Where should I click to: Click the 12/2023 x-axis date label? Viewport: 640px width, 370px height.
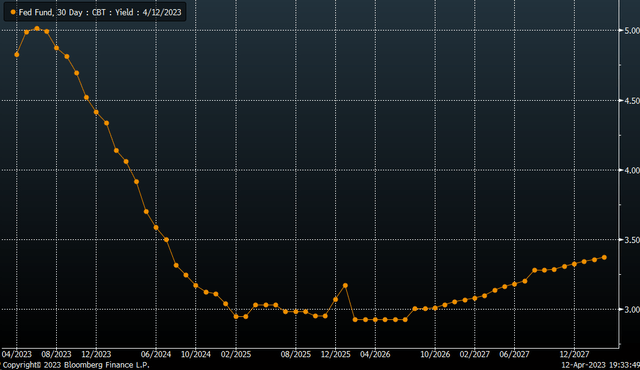(96, 354)
